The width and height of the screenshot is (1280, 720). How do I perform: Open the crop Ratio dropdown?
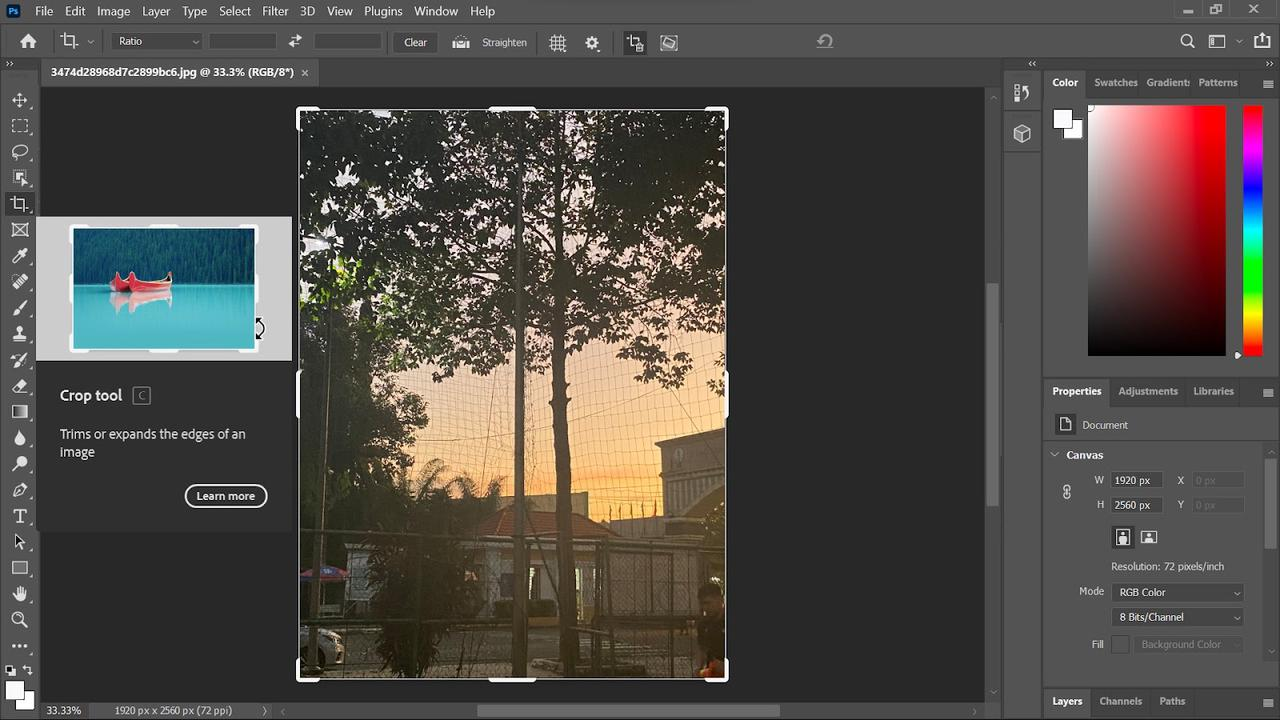pyautogui.click(x=155, y=41)
